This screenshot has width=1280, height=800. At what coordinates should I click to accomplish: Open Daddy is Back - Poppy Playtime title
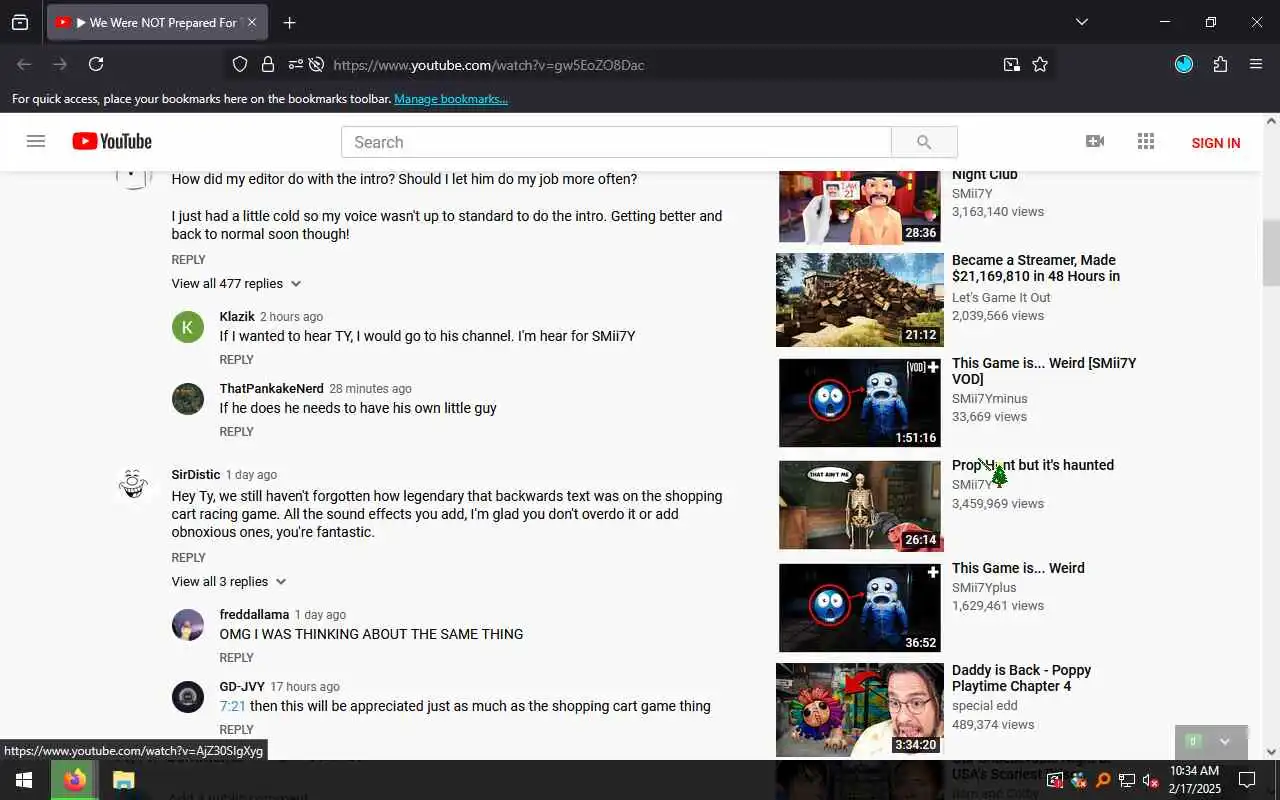coord(1021,678)
